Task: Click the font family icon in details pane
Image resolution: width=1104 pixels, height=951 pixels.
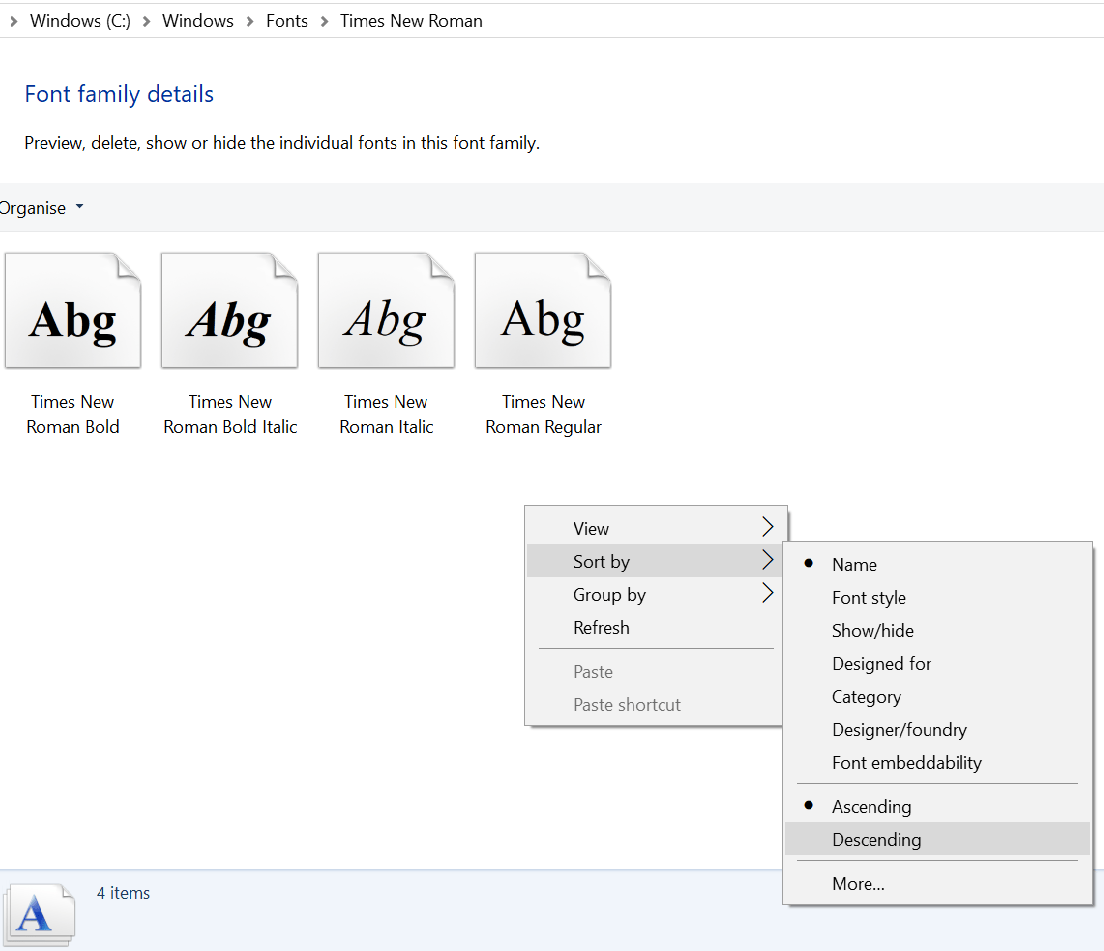Action: pos(38,915)
